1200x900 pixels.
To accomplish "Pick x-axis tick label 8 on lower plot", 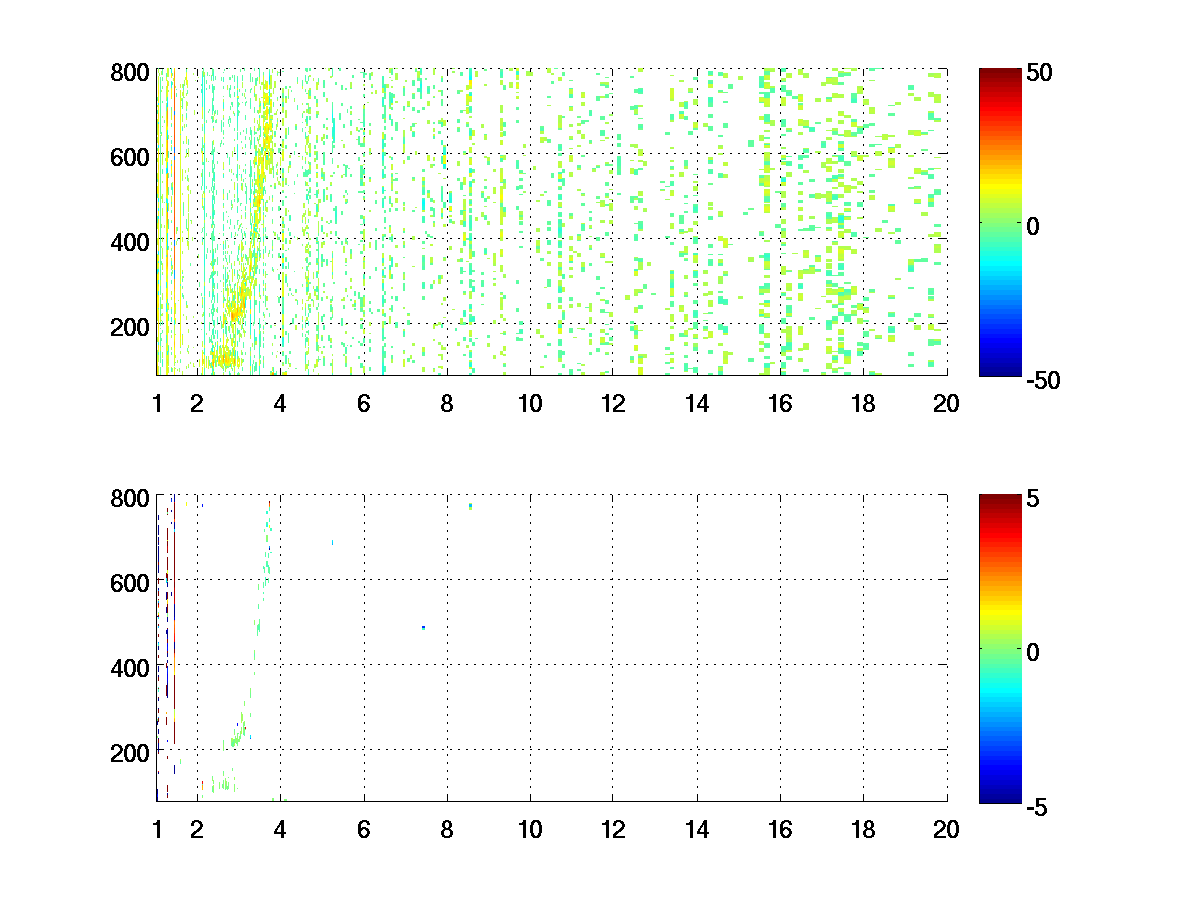I will pyautogui.click(x=447, y=829).
